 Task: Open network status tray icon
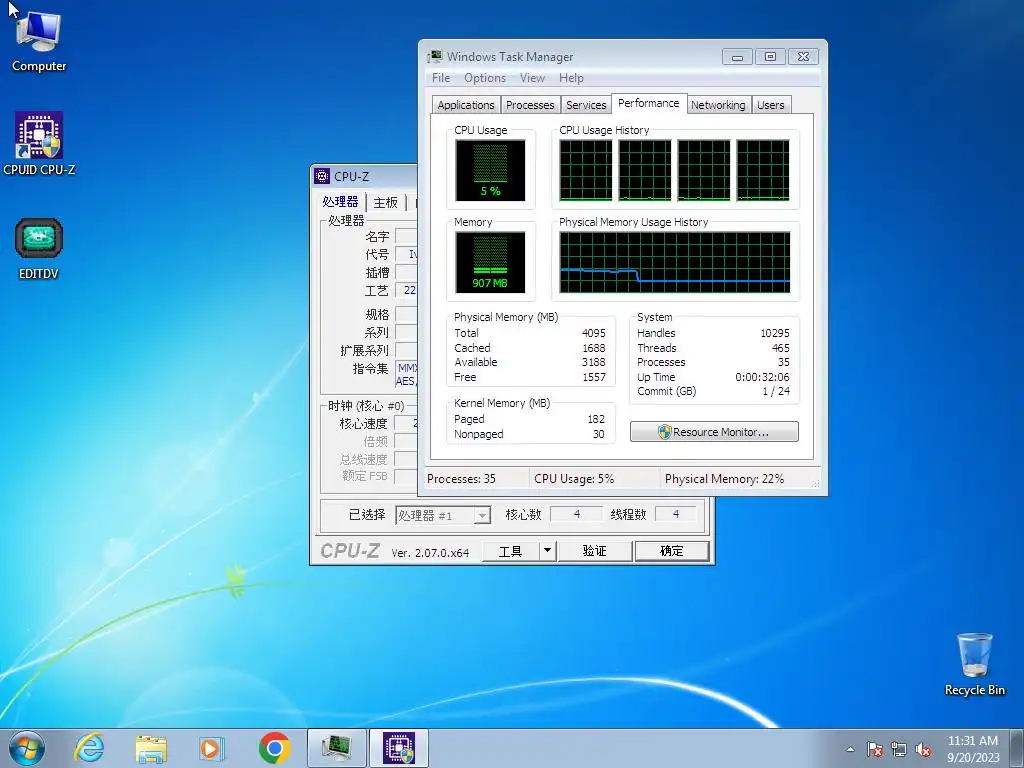pos(899,749)
